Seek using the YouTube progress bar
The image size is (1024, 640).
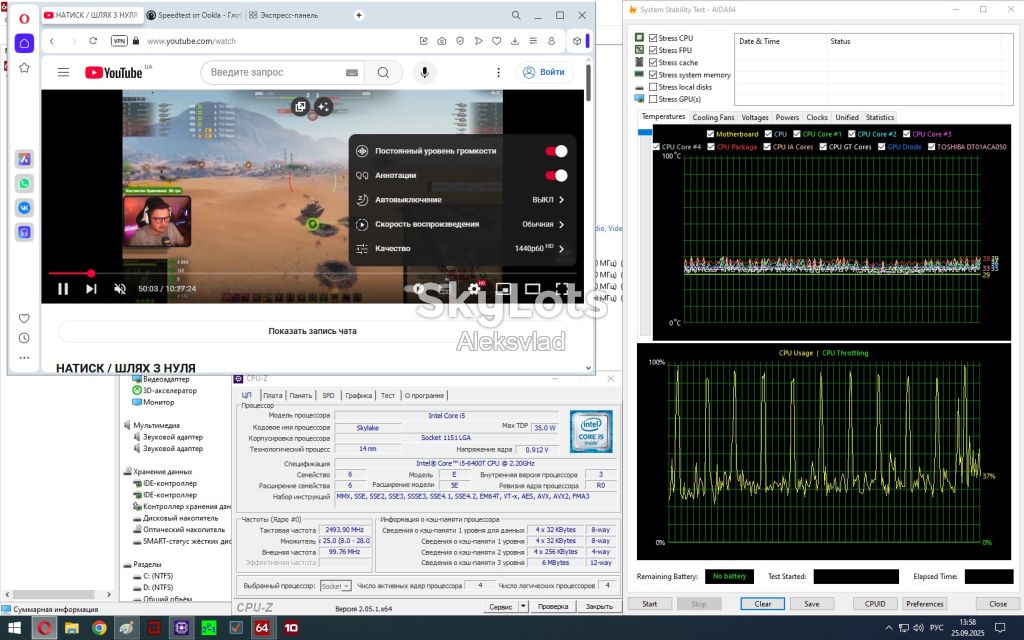pyautogui.click(x=312, y=273)
